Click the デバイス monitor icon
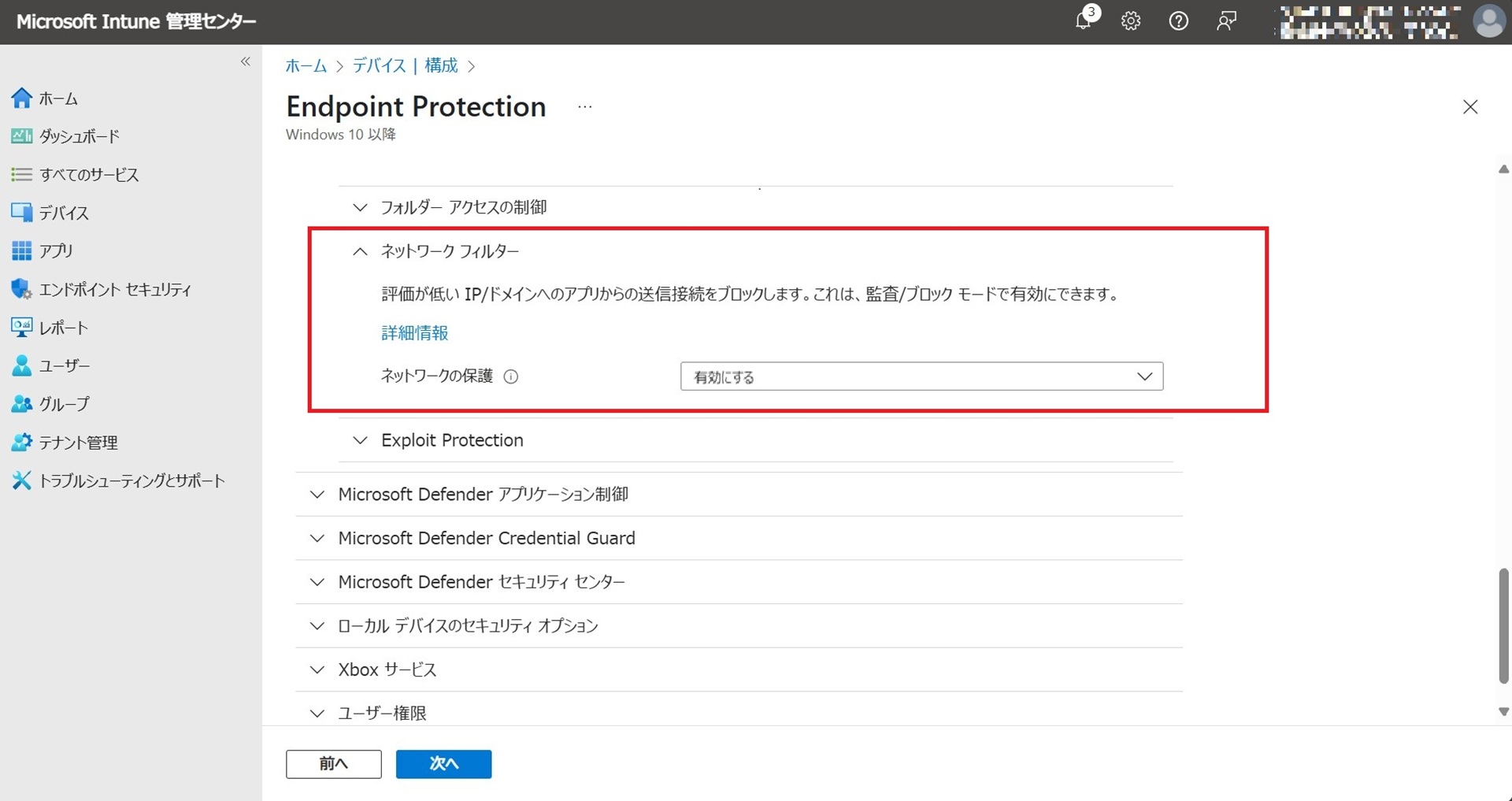 [22, 213]
